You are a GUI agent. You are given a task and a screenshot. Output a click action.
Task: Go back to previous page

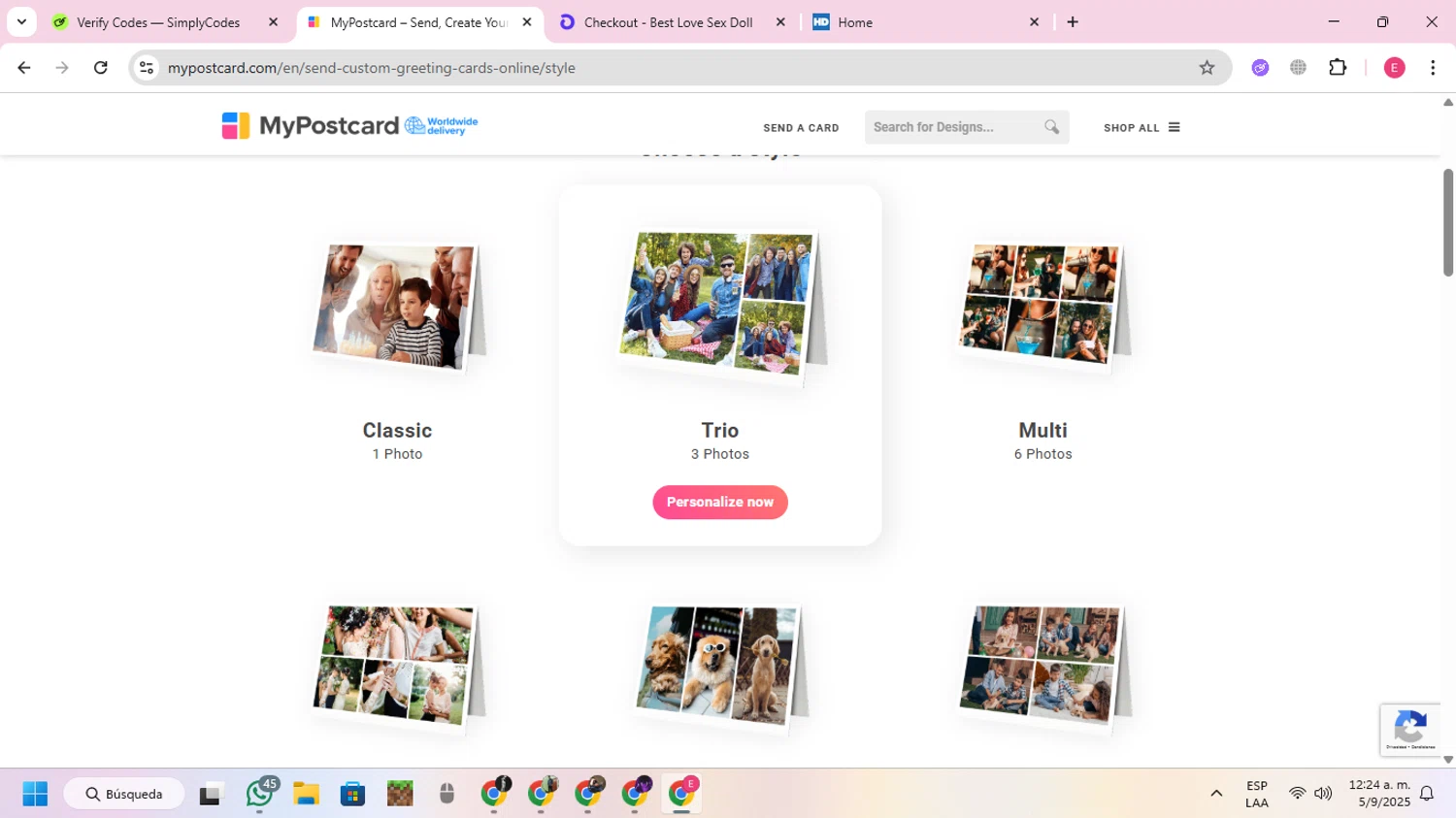pos(24,68)
